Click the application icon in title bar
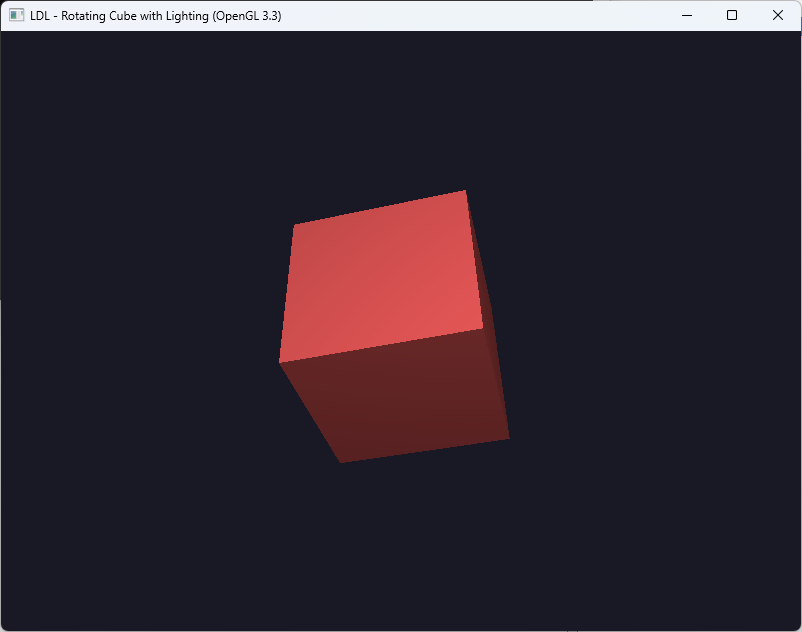Screen dimensions: 802x632 point(16,15)
